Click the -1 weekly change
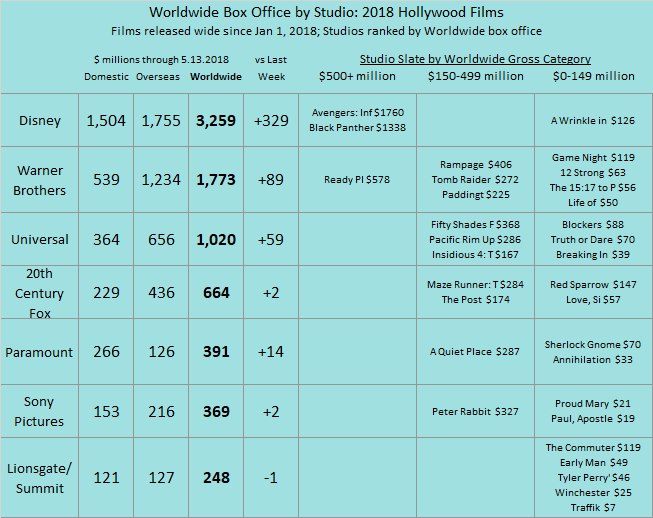 point(271,478)
